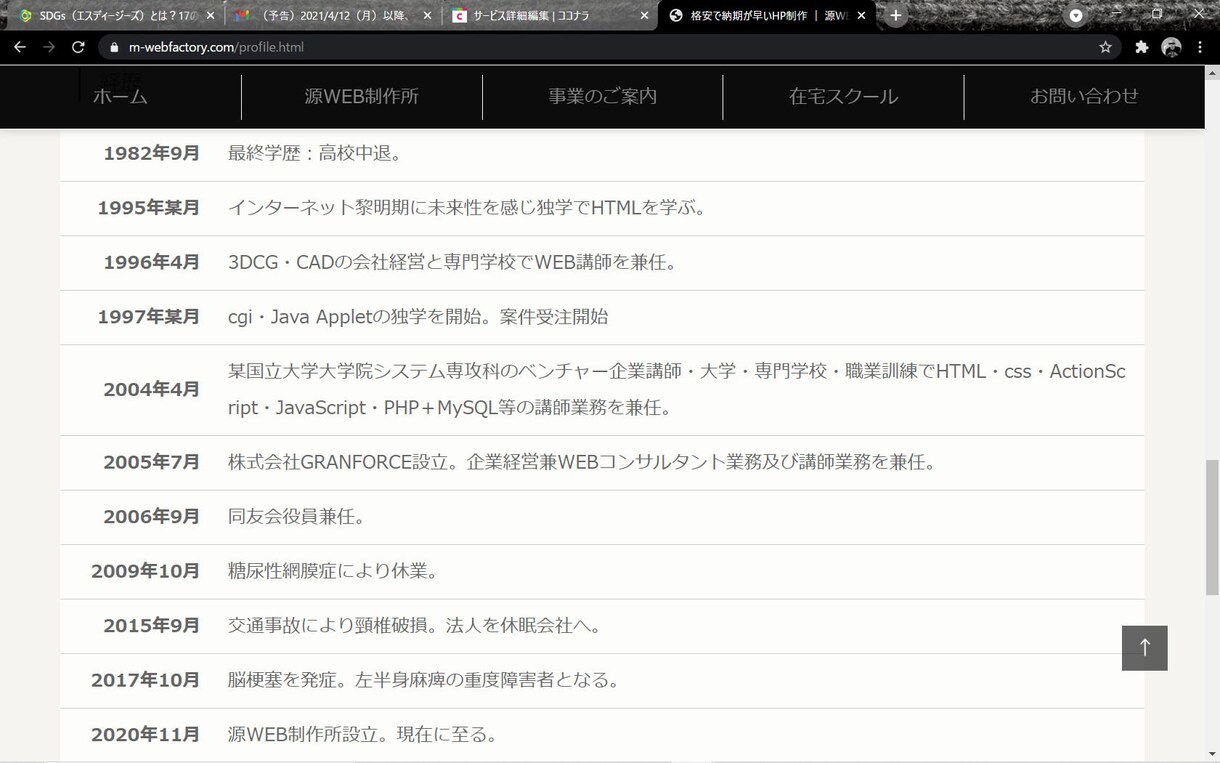Click the browser forward arrow
Screen dimensions: 1220x763
click(x=49, y=47)
